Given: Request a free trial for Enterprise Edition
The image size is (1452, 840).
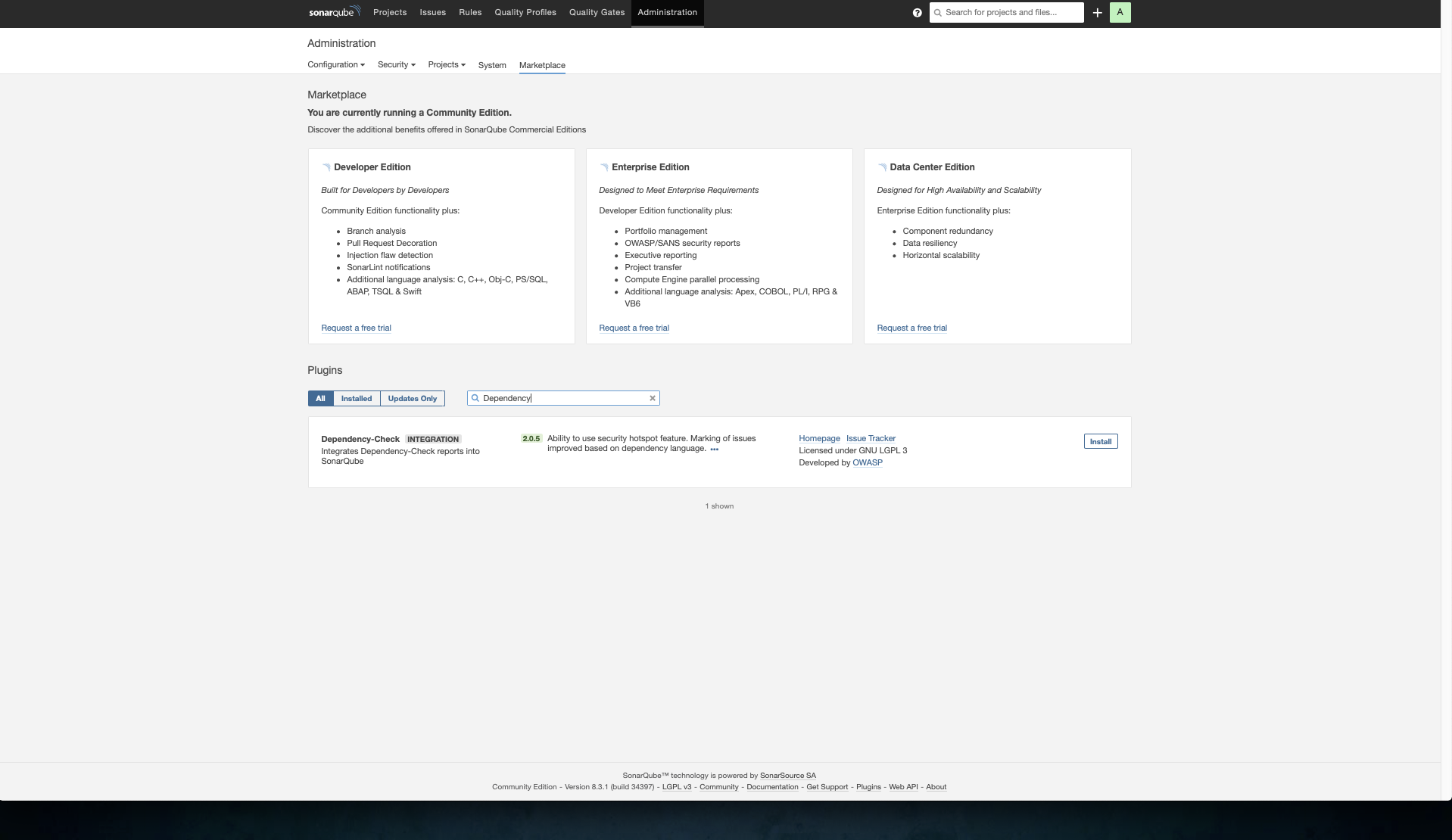Looking at the screenshot, I should click(634, 328).
